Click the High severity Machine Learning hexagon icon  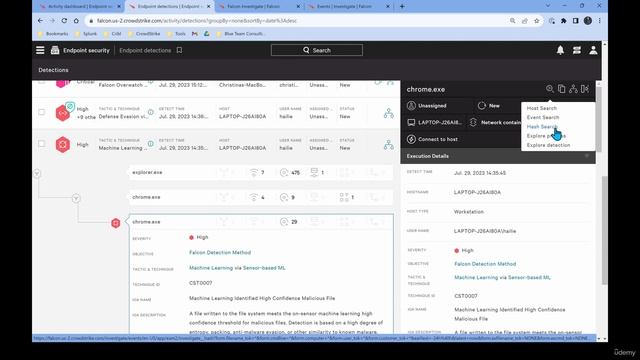[62, 144]
